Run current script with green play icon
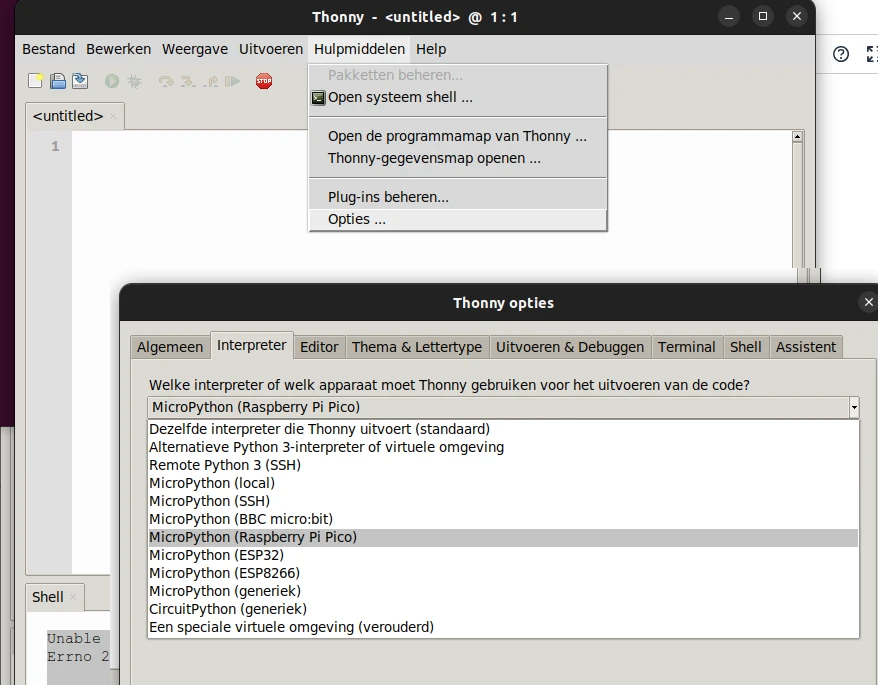This screenshot has width=878, height=685. [x=112, y=81]
